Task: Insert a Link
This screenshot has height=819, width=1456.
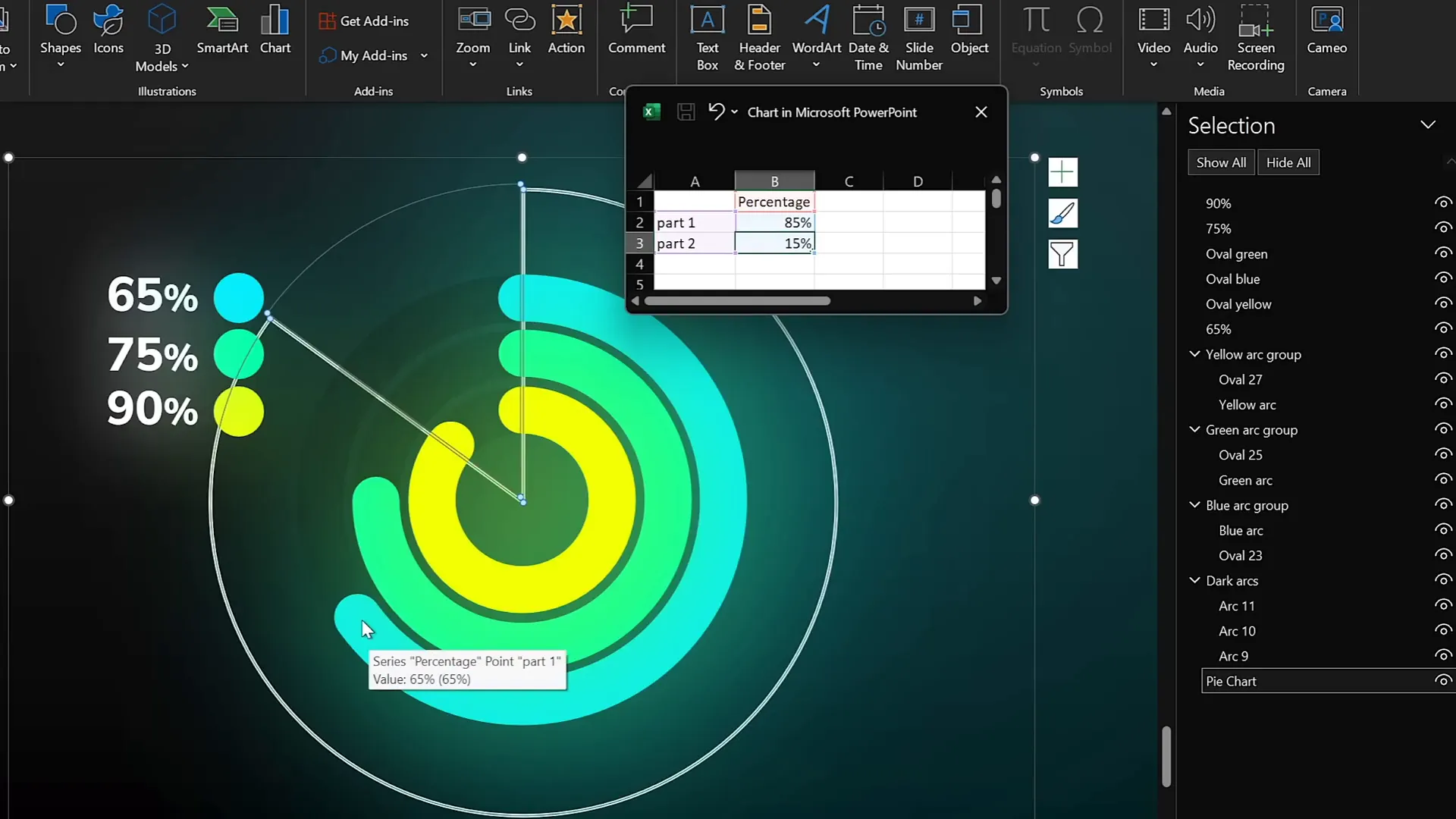Action: (519, 36)
